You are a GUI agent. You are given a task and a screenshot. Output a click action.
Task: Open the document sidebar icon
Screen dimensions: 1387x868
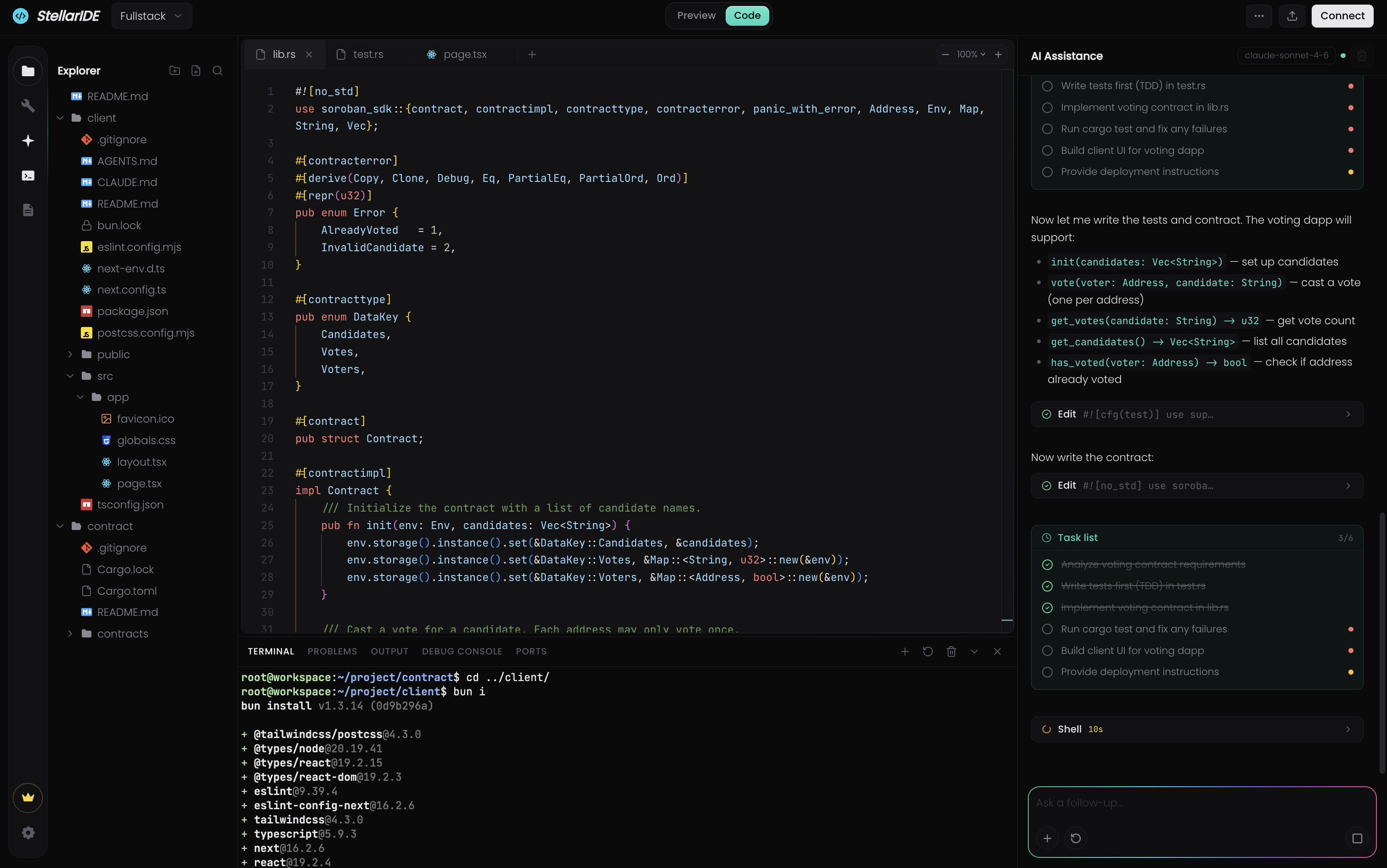(28, 210)
